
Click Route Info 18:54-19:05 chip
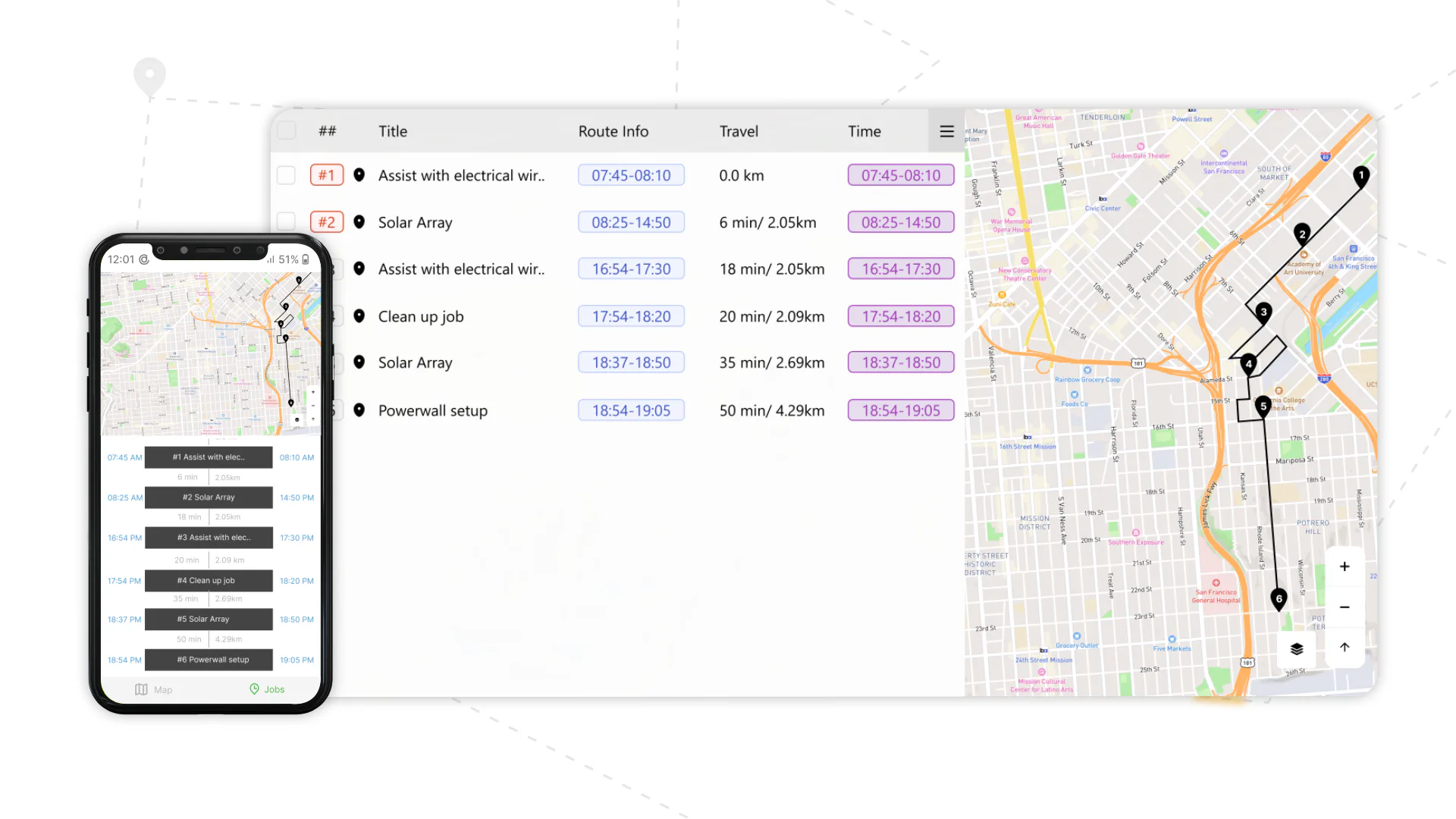[x=631, y=410]
